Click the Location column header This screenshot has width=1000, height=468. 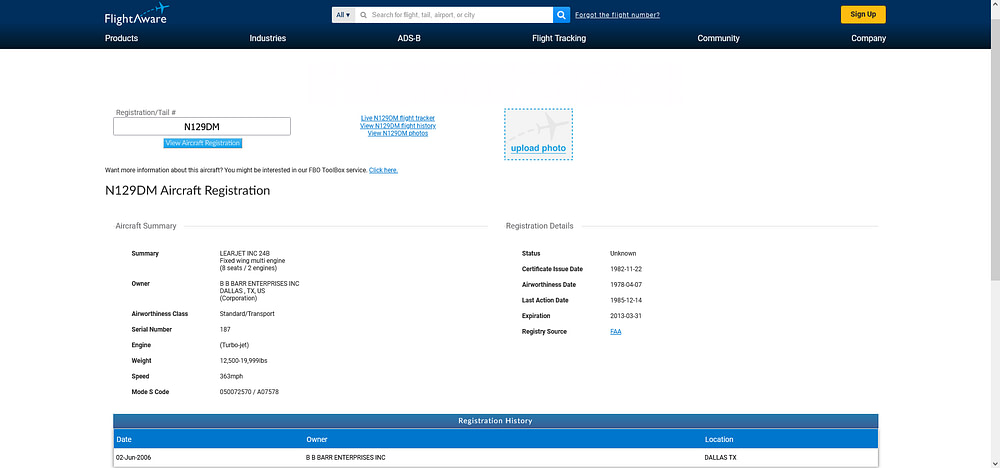(x=719, y=439)
